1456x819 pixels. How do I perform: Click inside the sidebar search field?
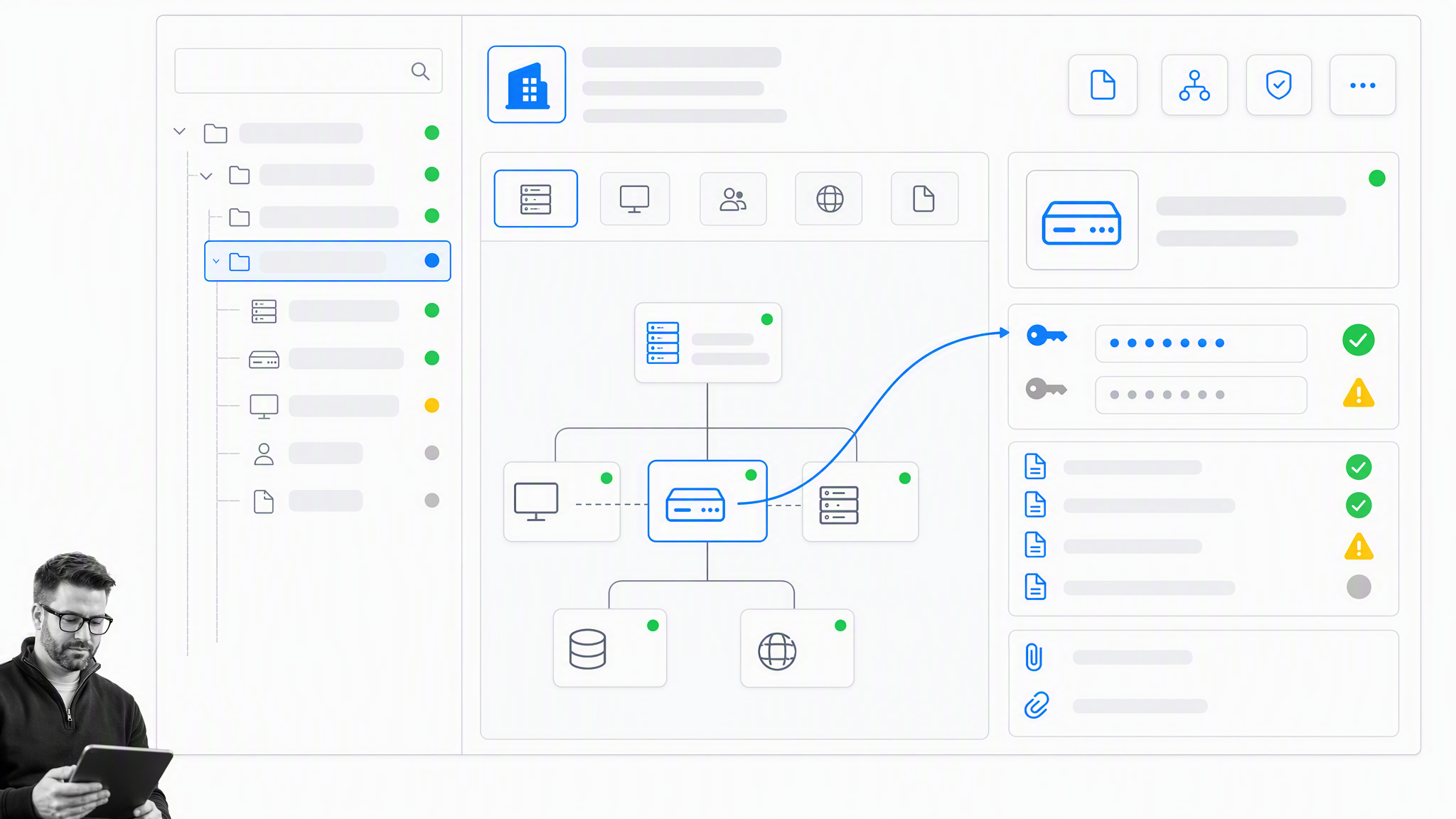tap(308, 71)
